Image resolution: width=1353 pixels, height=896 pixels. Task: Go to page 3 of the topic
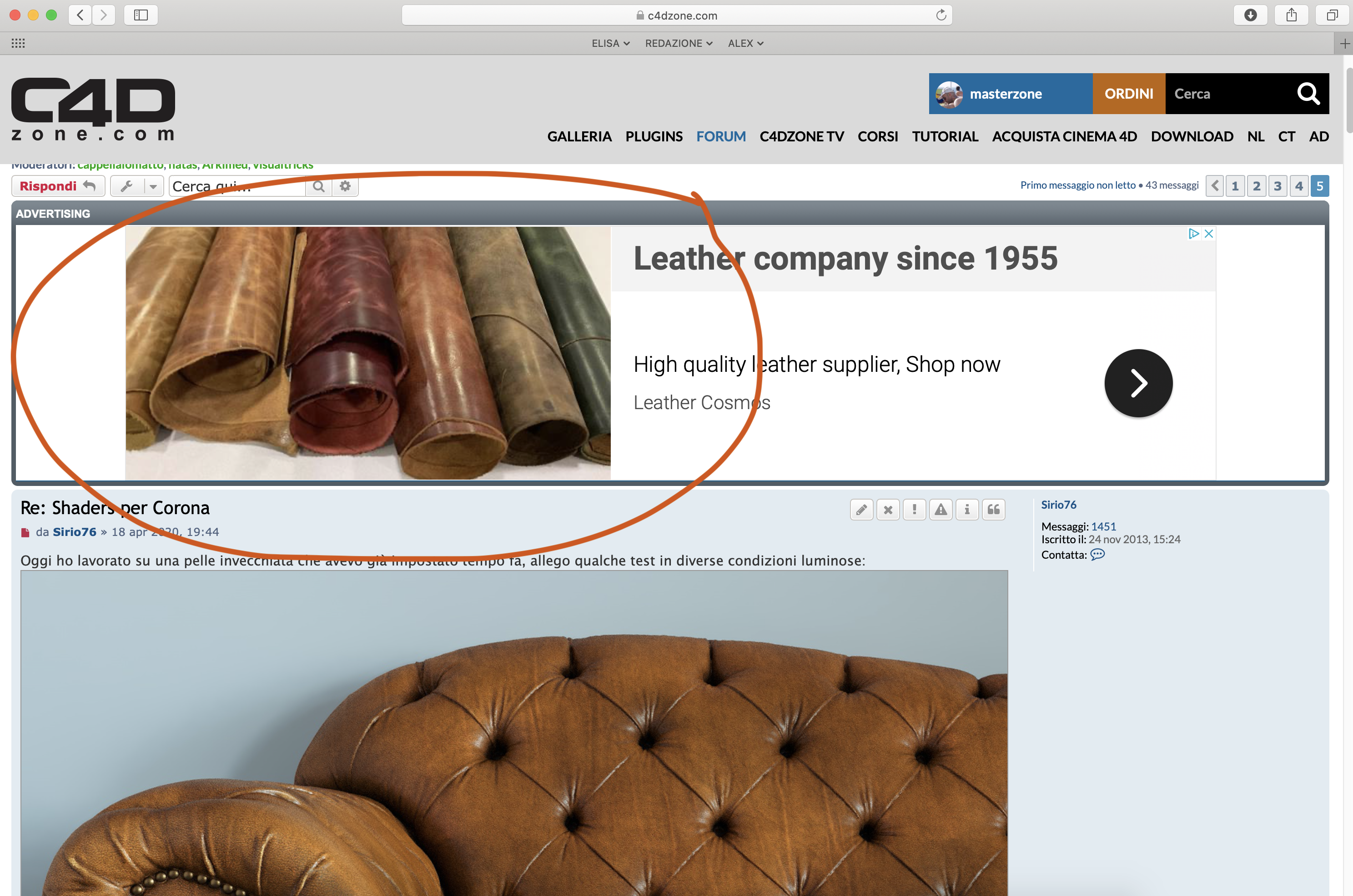tap(1278, 186)
